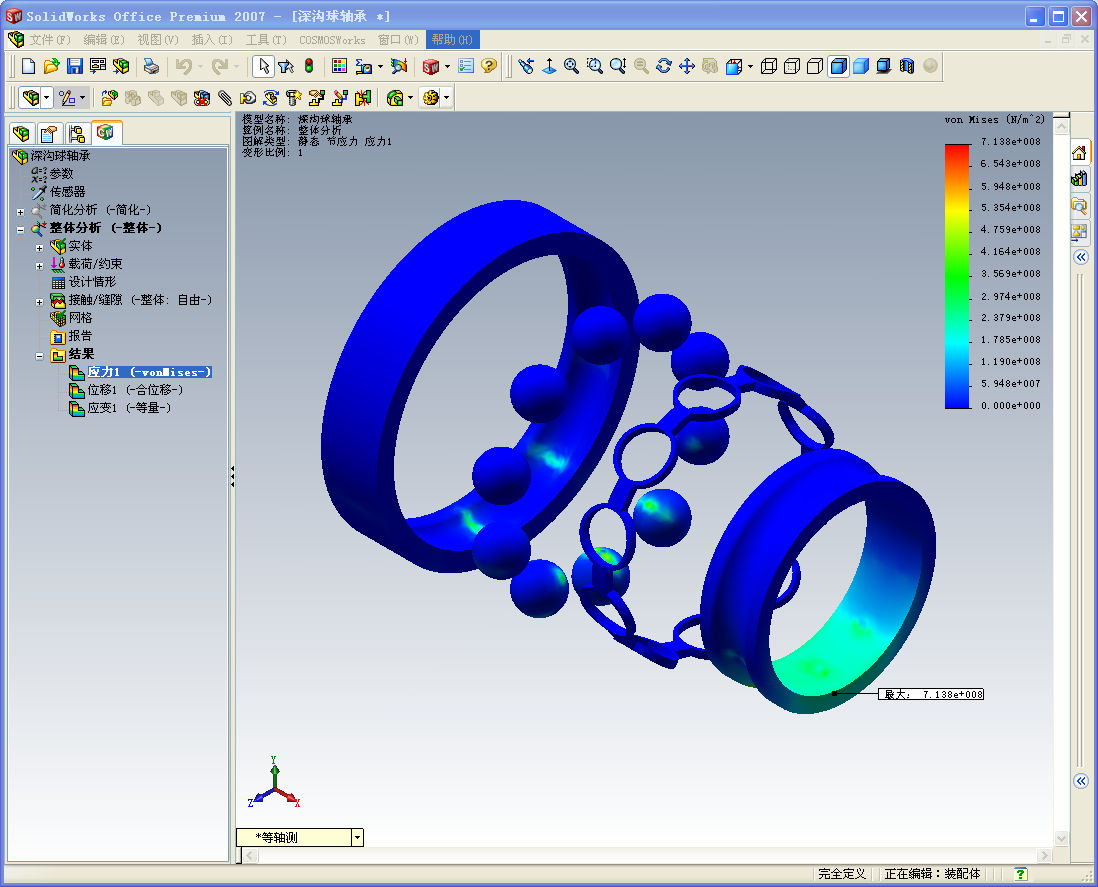Click the Print icon
The image size is (1098, 887).
(x=151, y=67)
